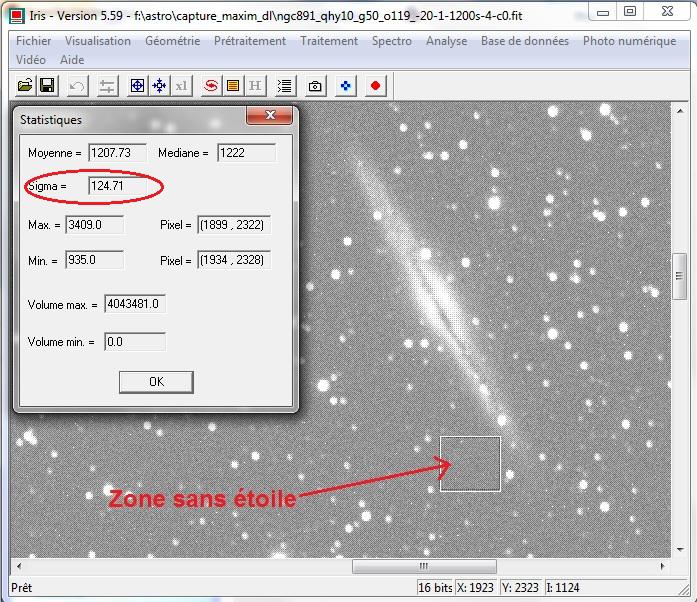The image size is (697, 602).
Task: Open the Spectro menu
Action: (392, 41)
